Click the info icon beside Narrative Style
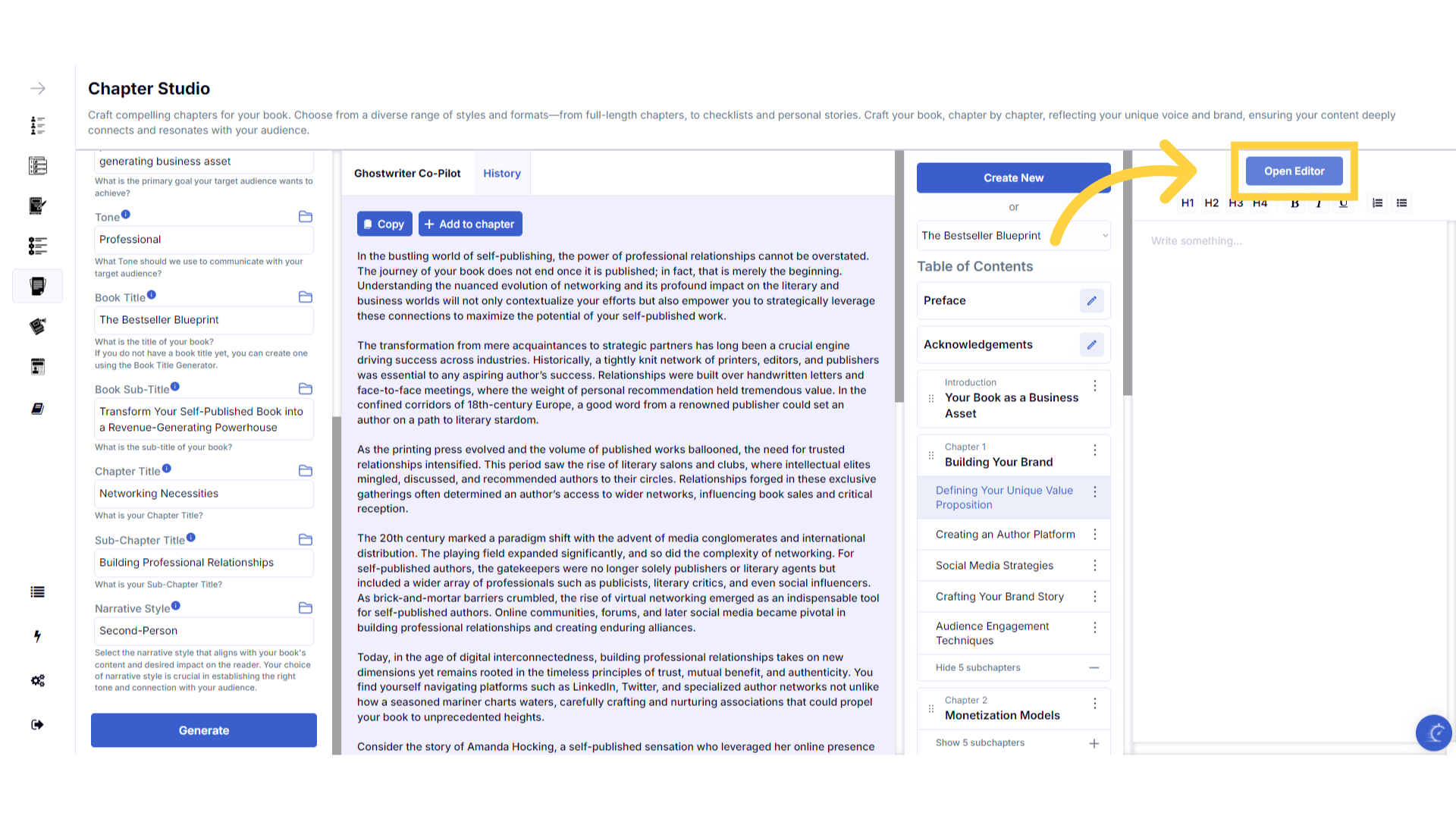The width and height of the screenshot is (1456, 819). coord(176,606)
